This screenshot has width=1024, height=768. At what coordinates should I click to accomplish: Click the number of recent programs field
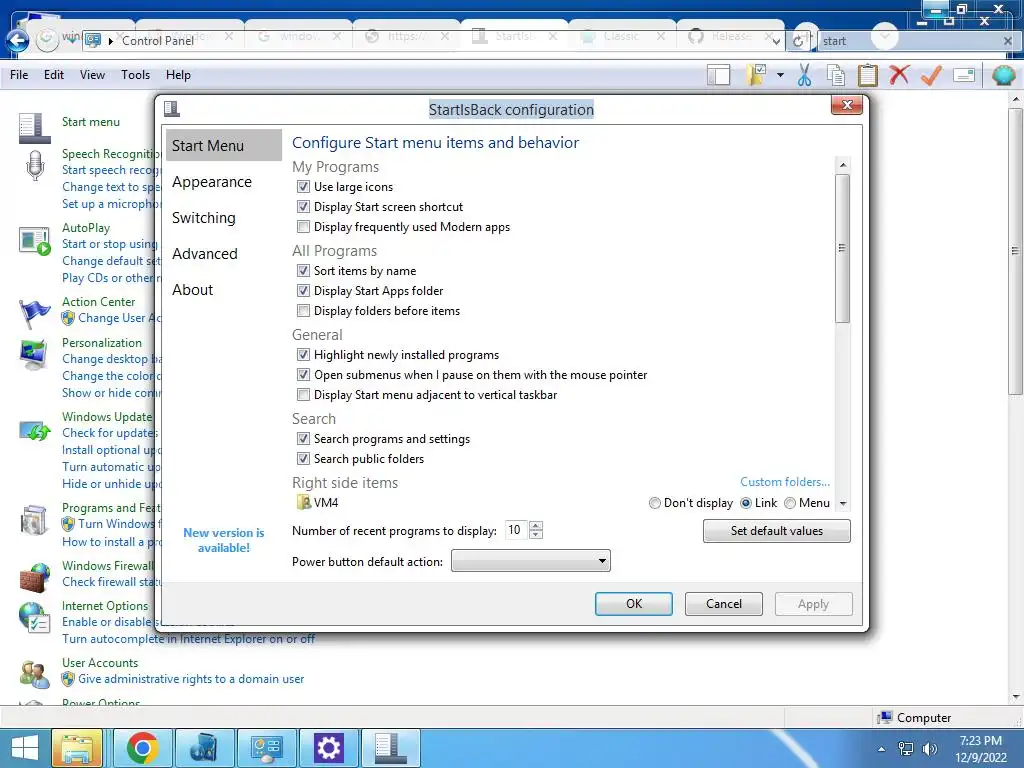[517, 530]
